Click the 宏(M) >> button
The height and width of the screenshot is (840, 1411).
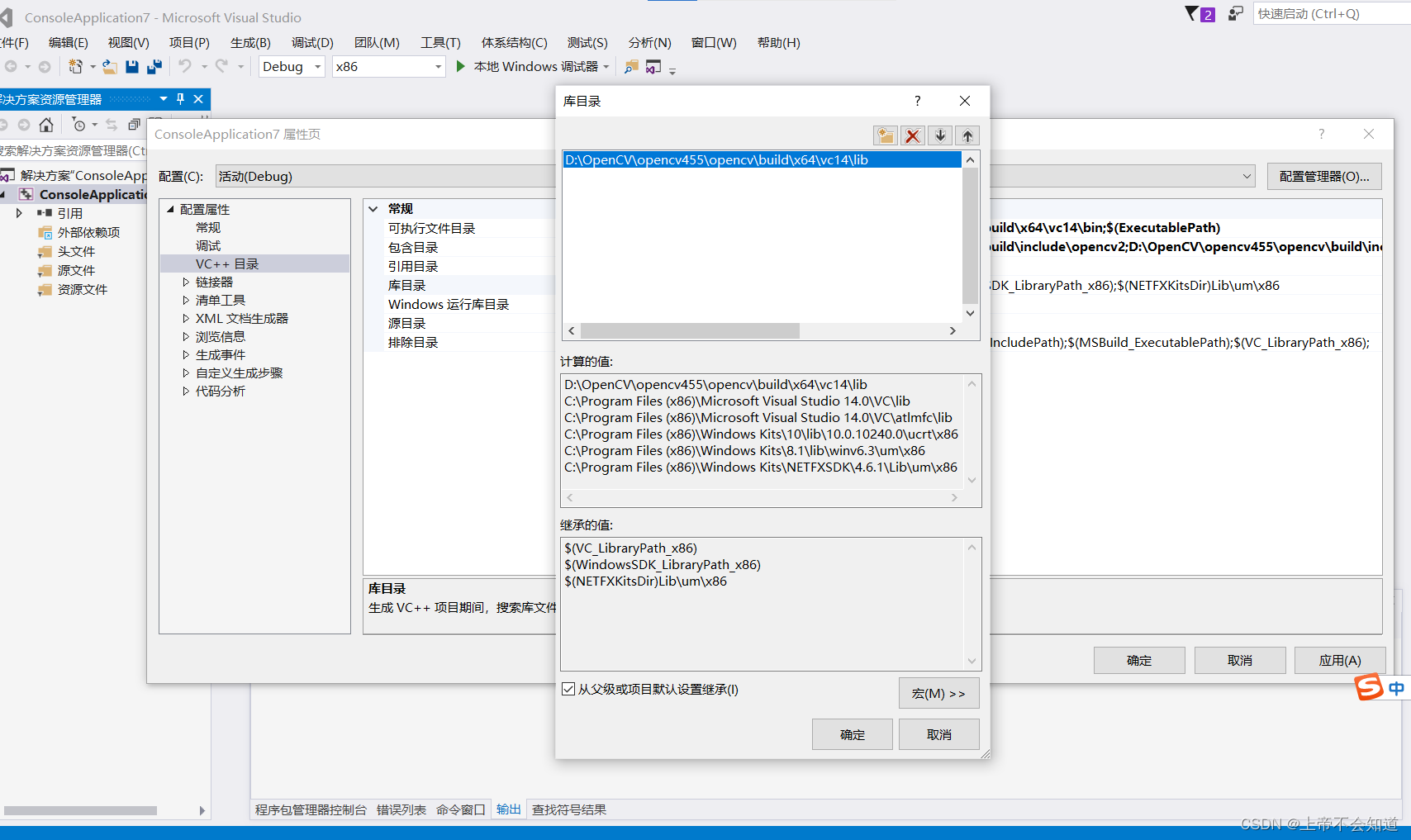[x=939, y=693]
